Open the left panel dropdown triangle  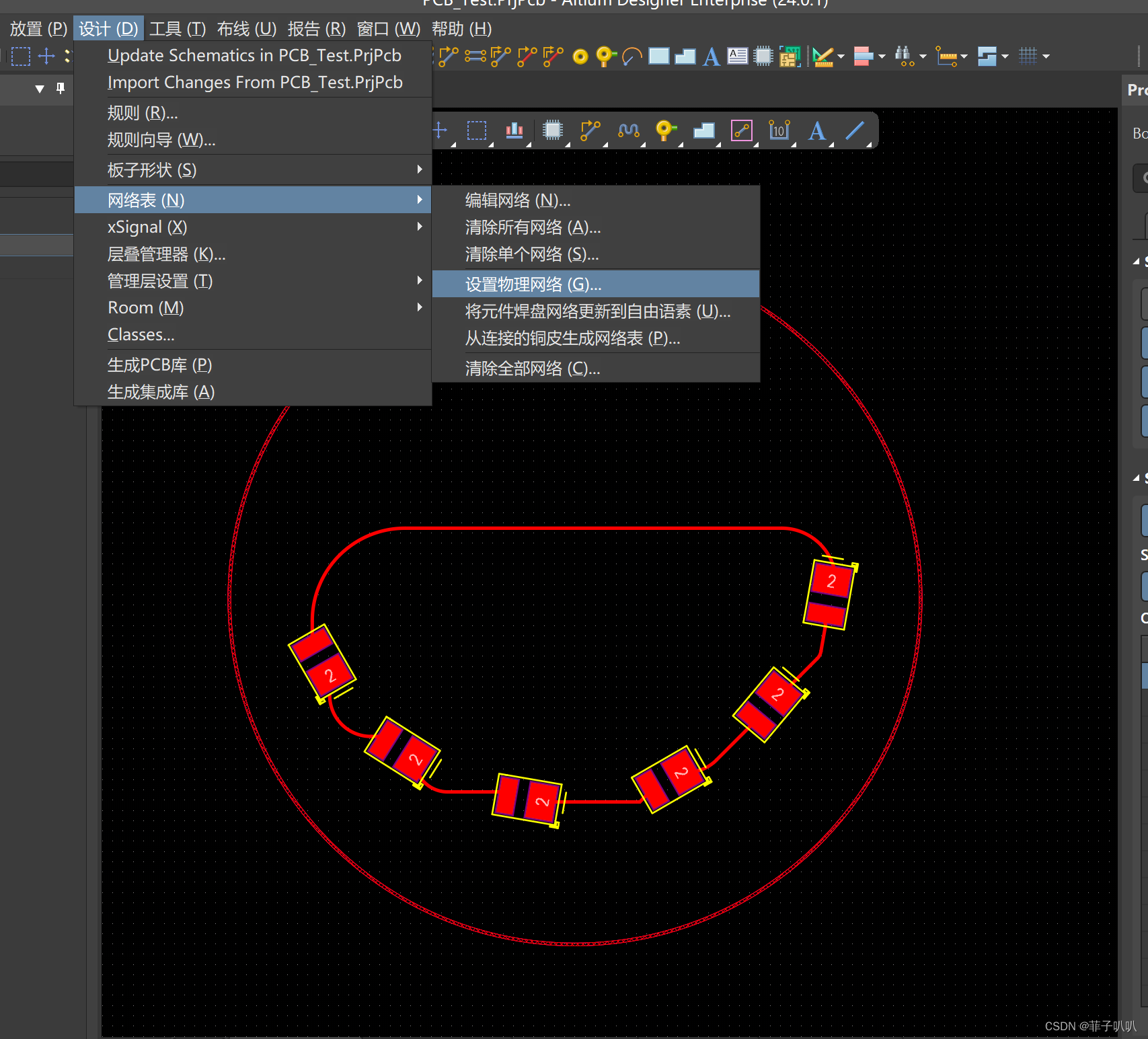point(40,89)
